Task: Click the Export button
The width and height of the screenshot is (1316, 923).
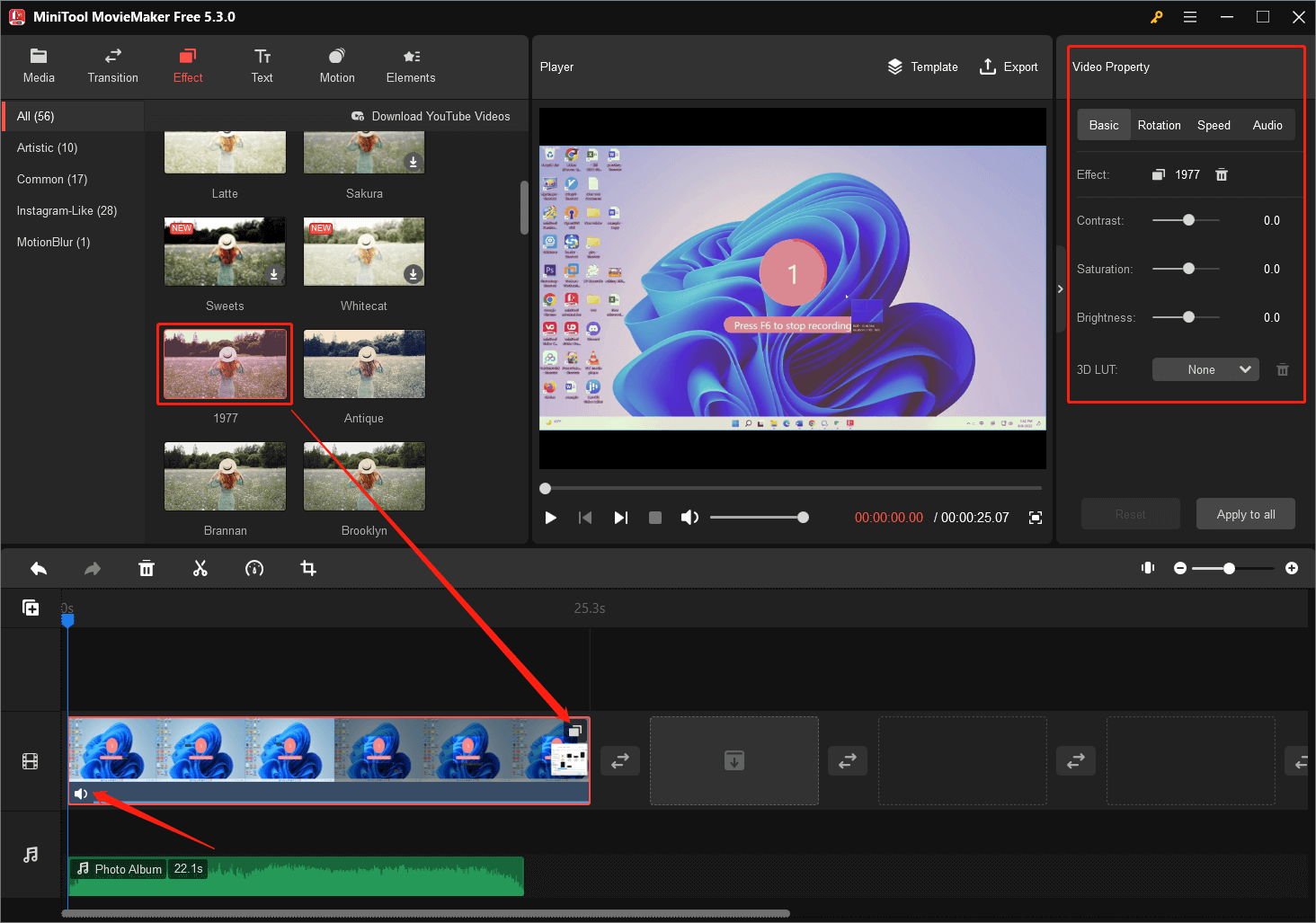Action: 1009,67
